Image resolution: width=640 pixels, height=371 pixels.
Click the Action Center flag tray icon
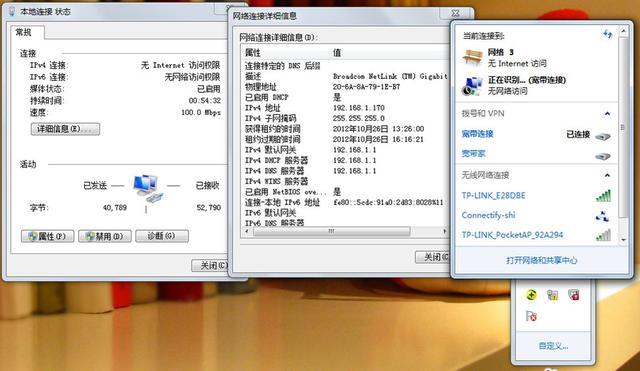531,316
